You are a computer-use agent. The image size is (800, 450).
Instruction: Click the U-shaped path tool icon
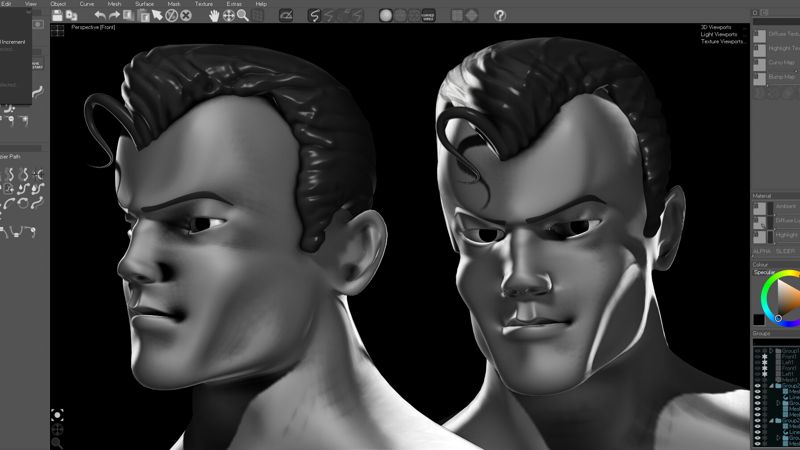click(17, 232)
